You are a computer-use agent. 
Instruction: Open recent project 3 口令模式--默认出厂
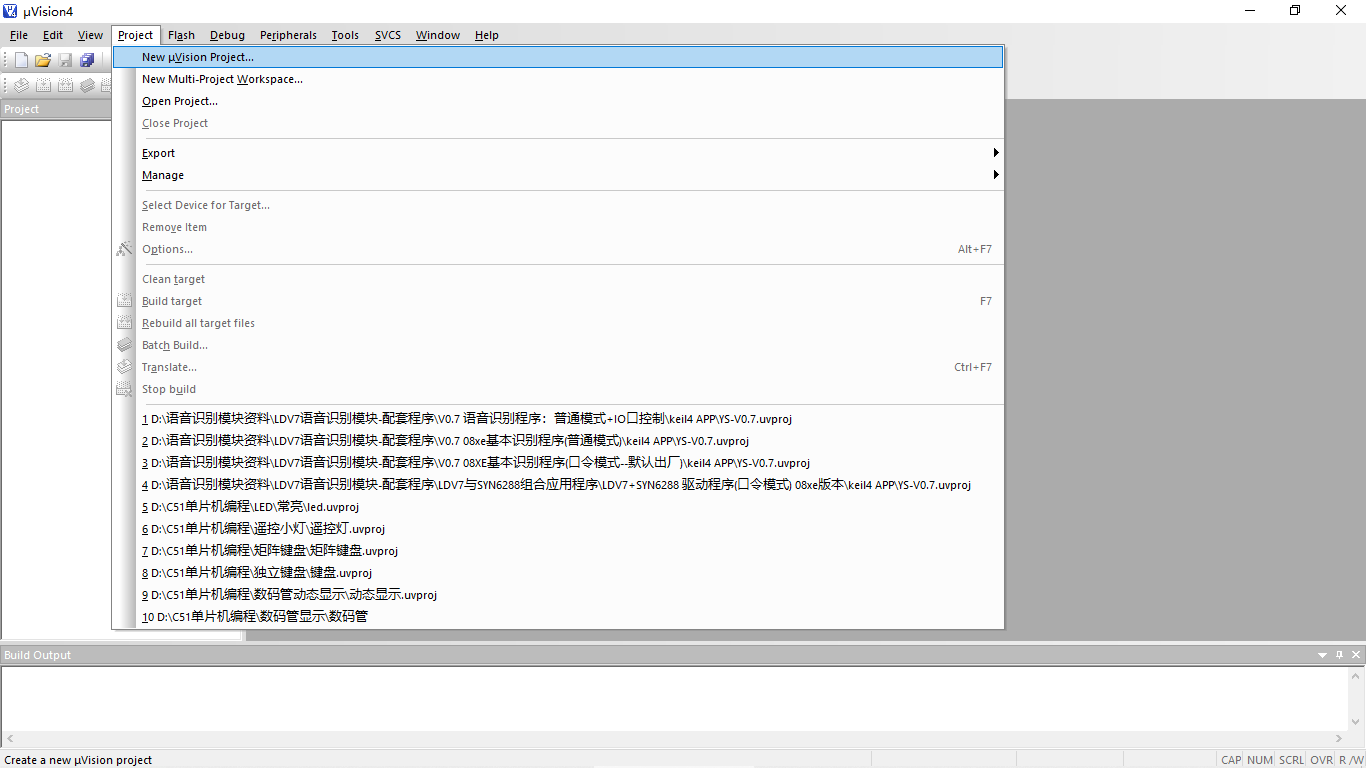point(558,463)
